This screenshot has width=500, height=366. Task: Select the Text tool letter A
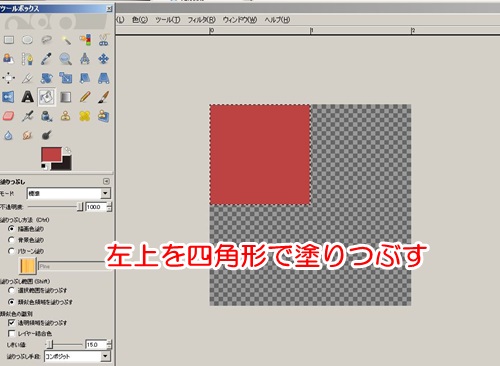click(x=27, y=97)
